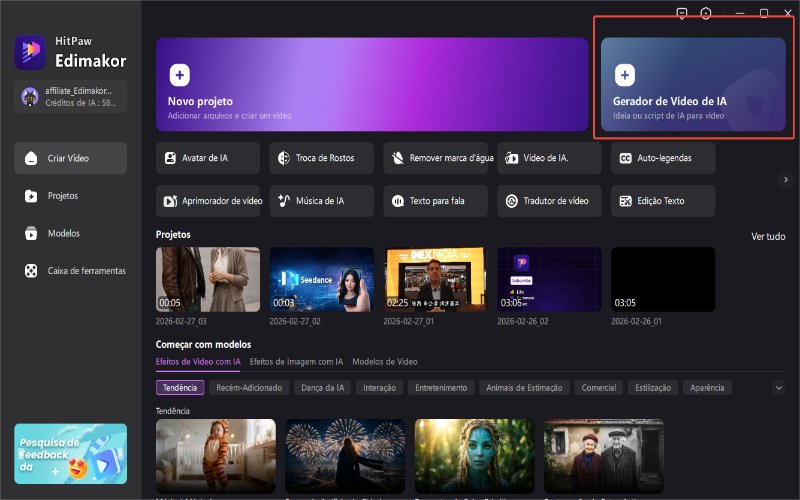Open the fireworks template thumbnail
800x500 pixels.
[345, 456]
